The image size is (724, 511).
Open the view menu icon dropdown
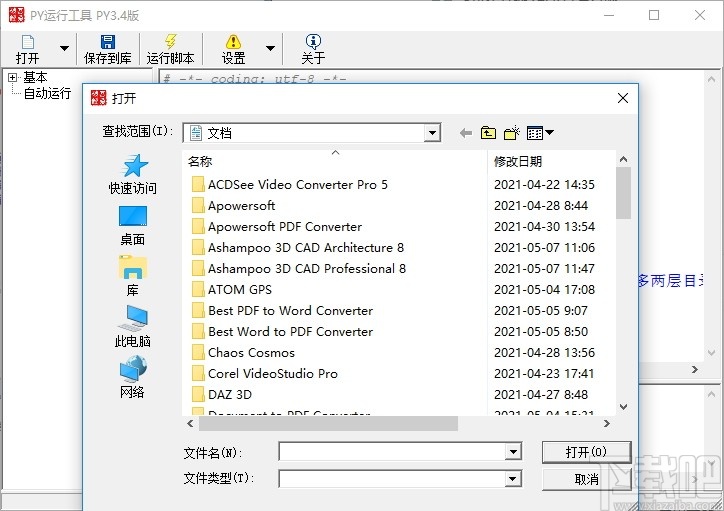pyautogui.click(x=540, y=133)
